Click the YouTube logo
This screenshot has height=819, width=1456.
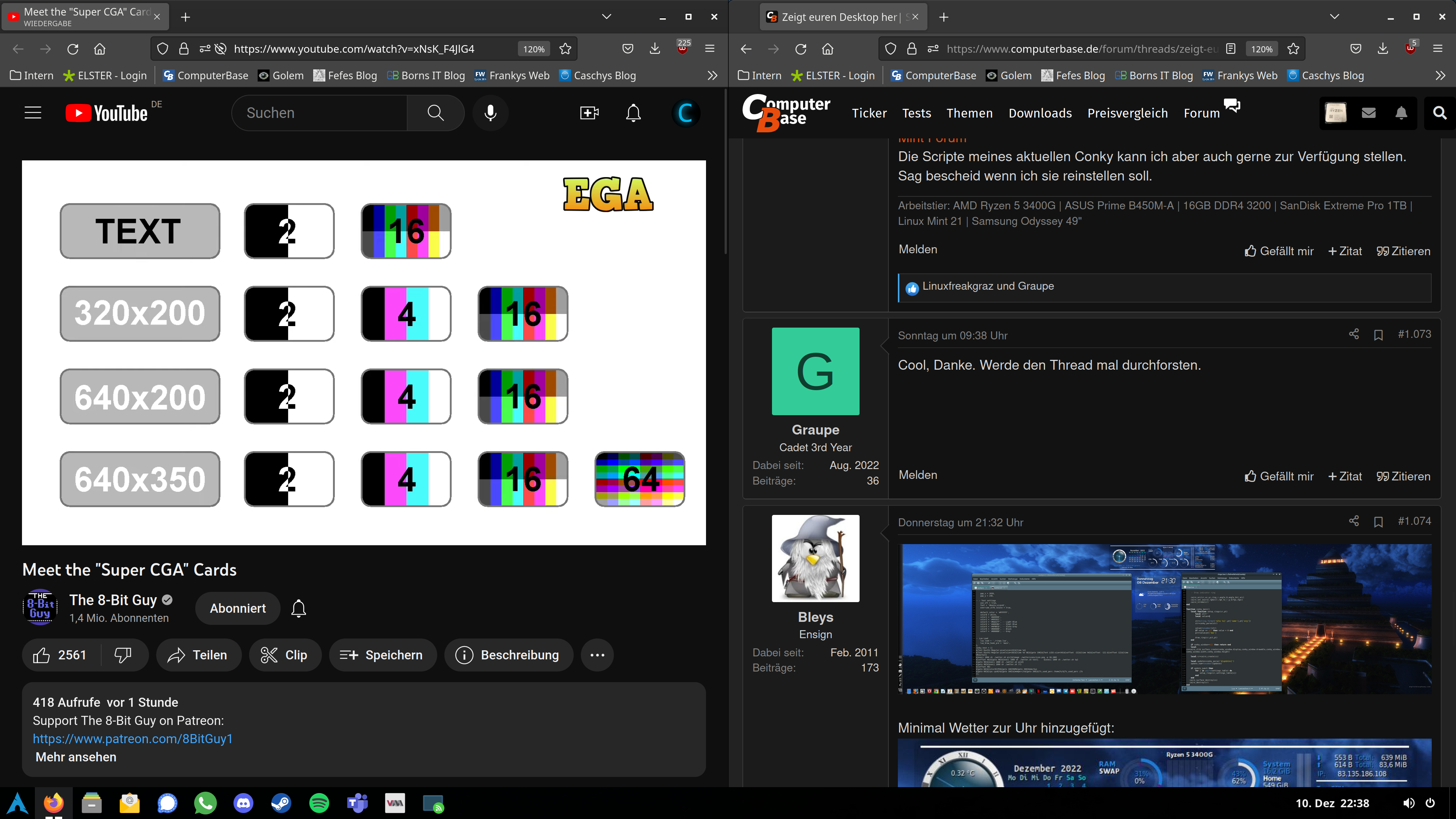(x=107, y=113)
